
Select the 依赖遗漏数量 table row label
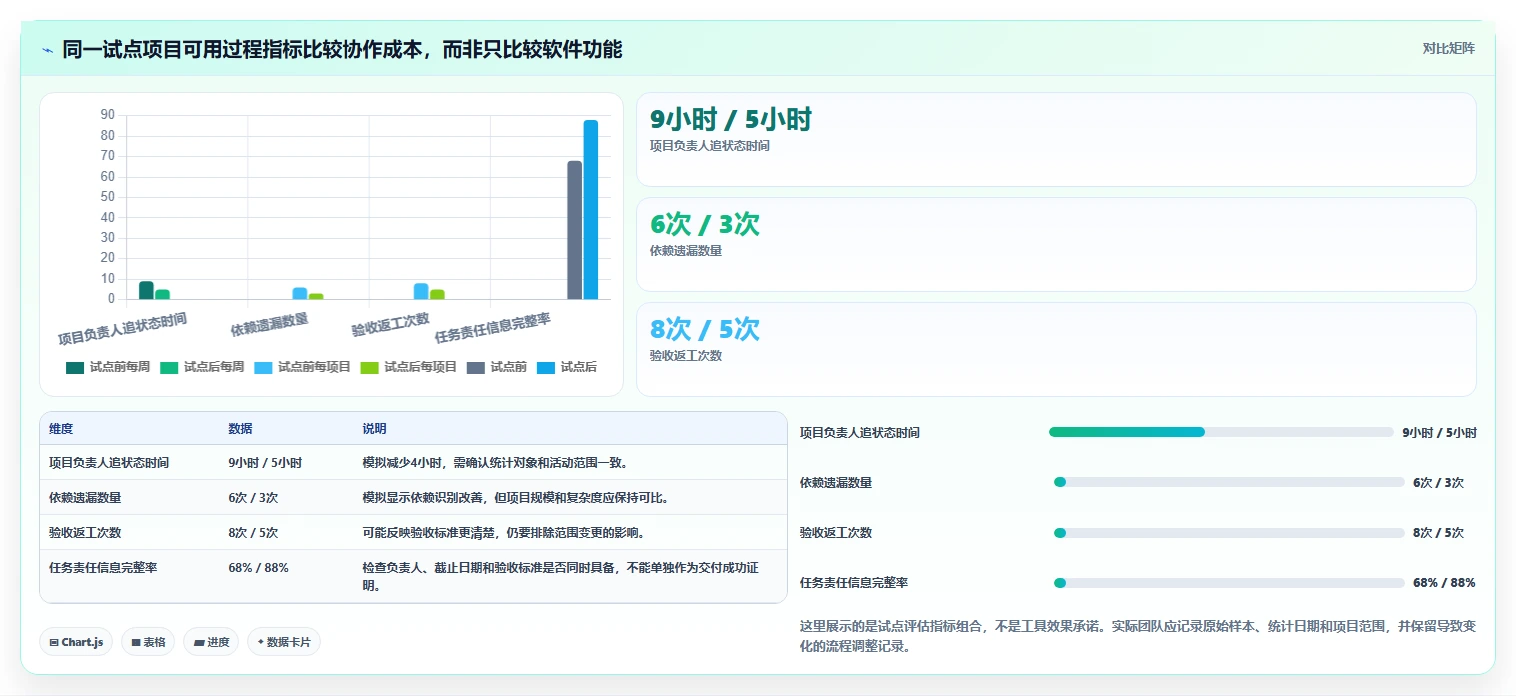(x=85, y=497)
